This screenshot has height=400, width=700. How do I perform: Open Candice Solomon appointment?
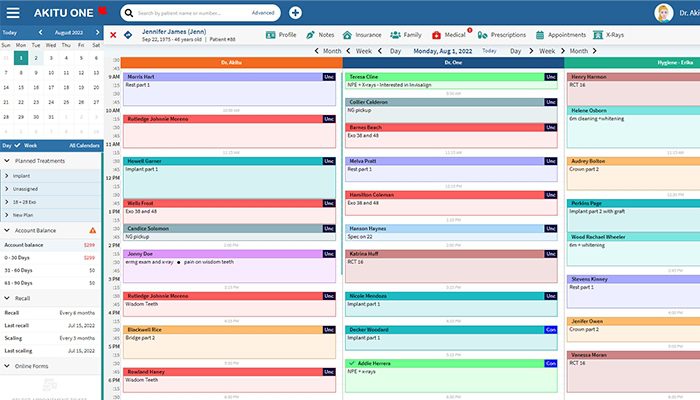tap(229, 233)
